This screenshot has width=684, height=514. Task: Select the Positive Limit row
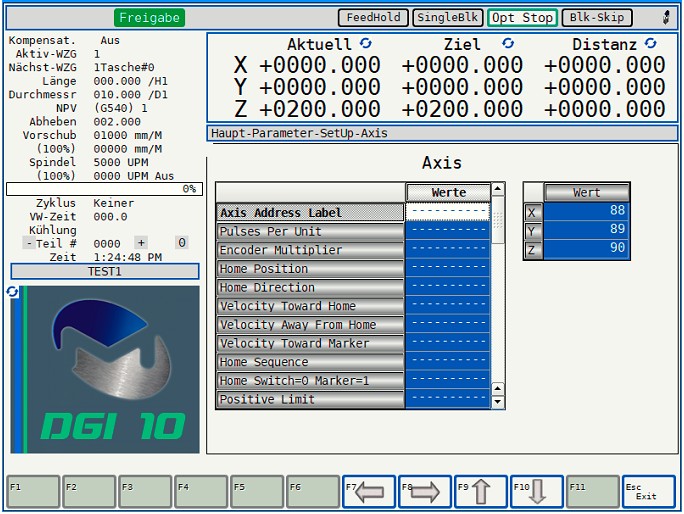[x=310, y=399]
